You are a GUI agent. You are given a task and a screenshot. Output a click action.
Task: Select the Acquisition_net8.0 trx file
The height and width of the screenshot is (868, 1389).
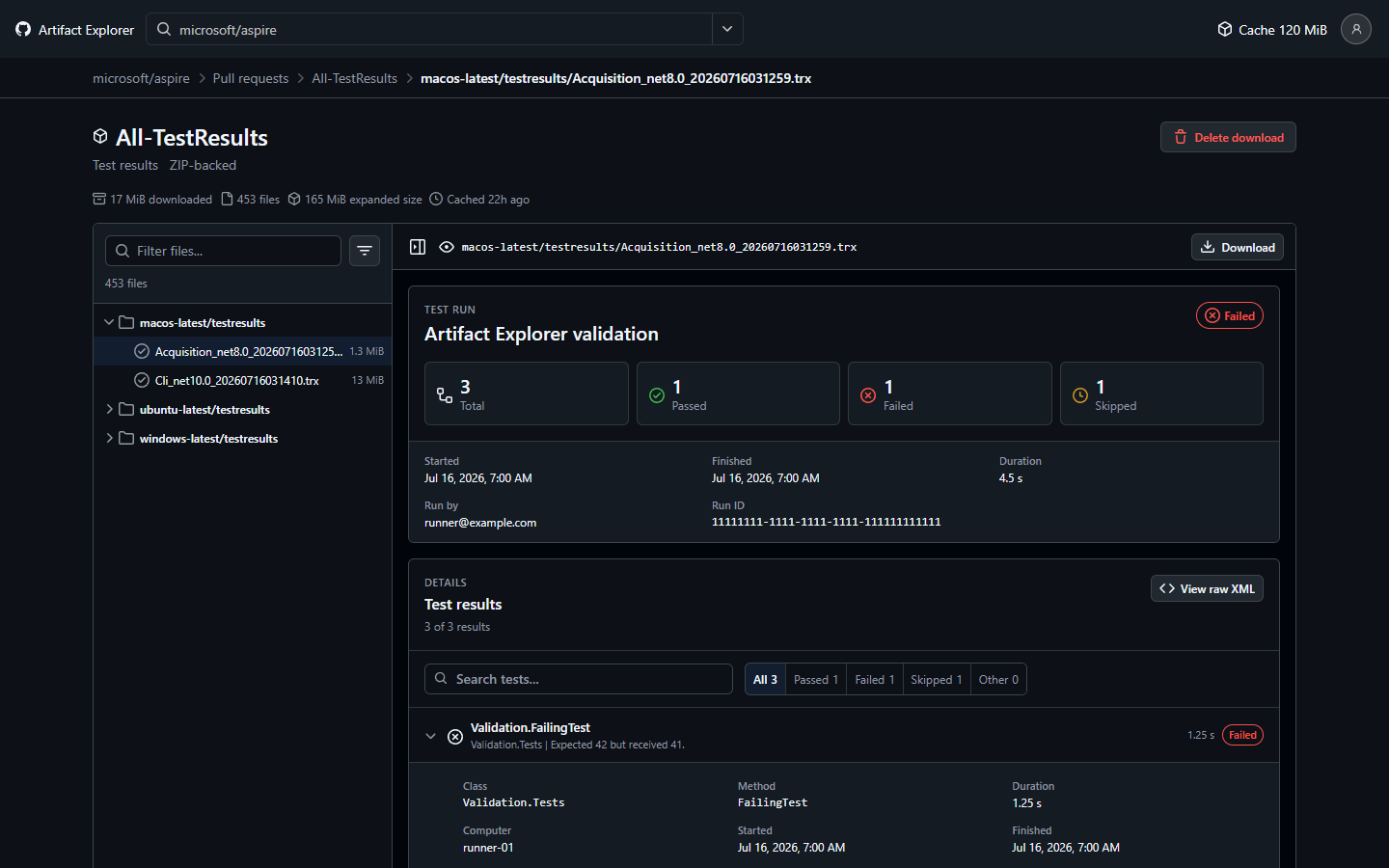coord(242,351)
